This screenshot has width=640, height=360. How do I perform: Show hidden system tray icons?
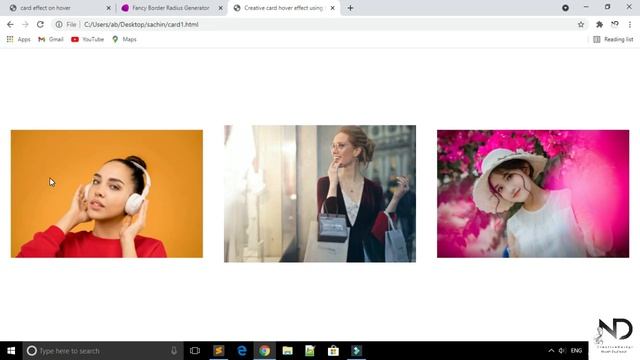[x=551, y=351]
